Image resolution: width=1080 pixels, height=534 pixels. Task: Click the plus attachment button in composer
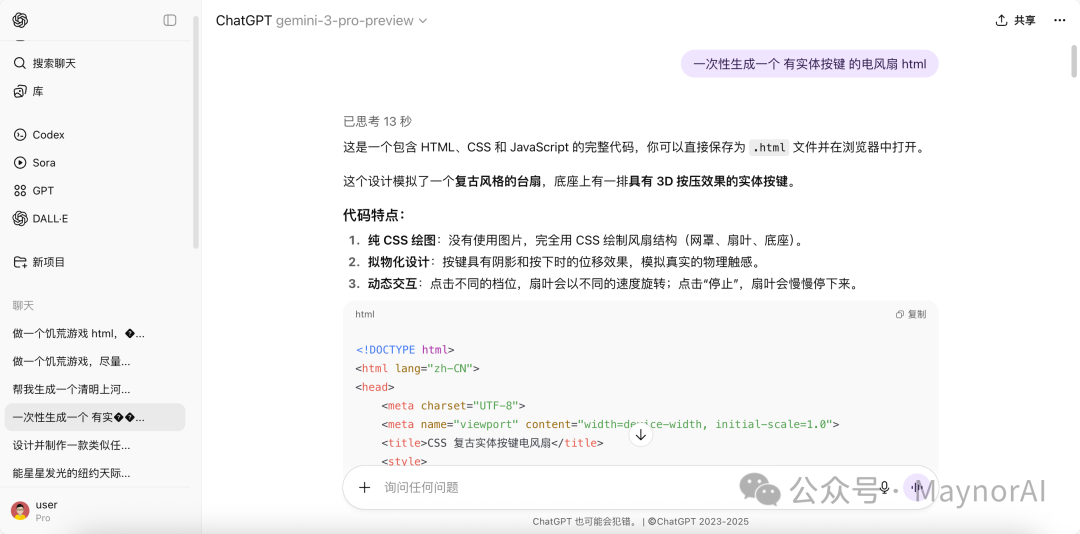364,488
